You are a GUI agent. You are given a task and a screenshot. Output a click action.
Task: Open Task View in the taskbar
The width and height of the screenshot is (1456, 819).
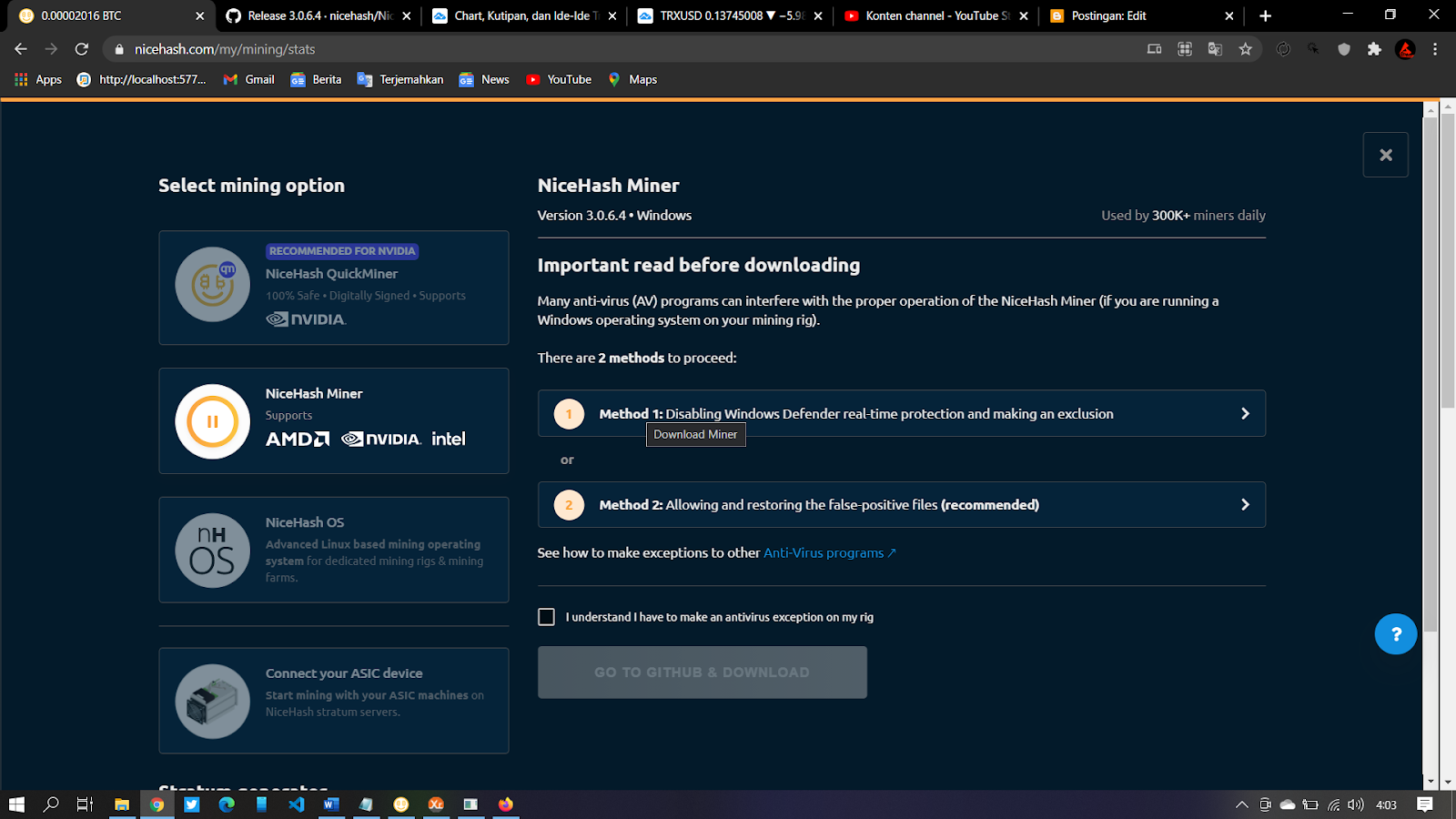coord(85,804)
